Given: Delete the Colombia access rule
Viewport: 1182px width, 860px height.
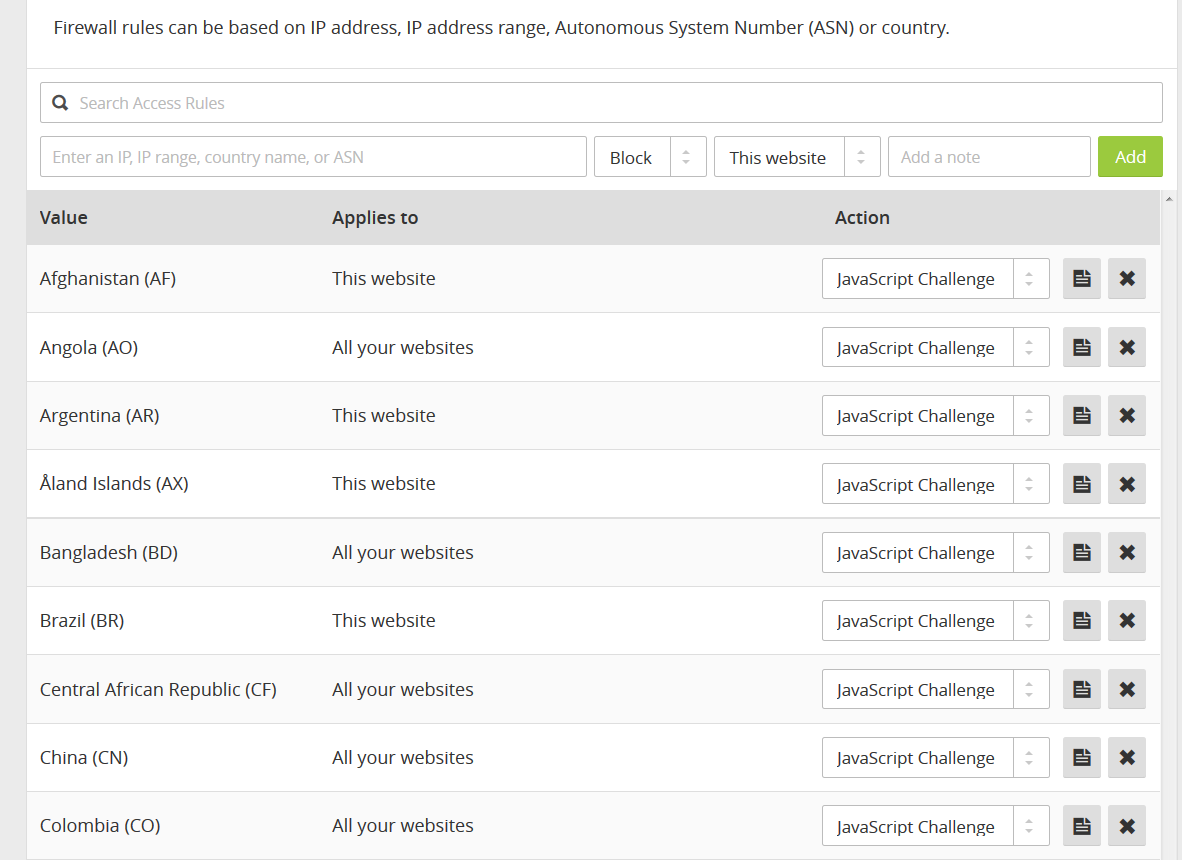Looking at the screenshot, I should (1127, 826).
